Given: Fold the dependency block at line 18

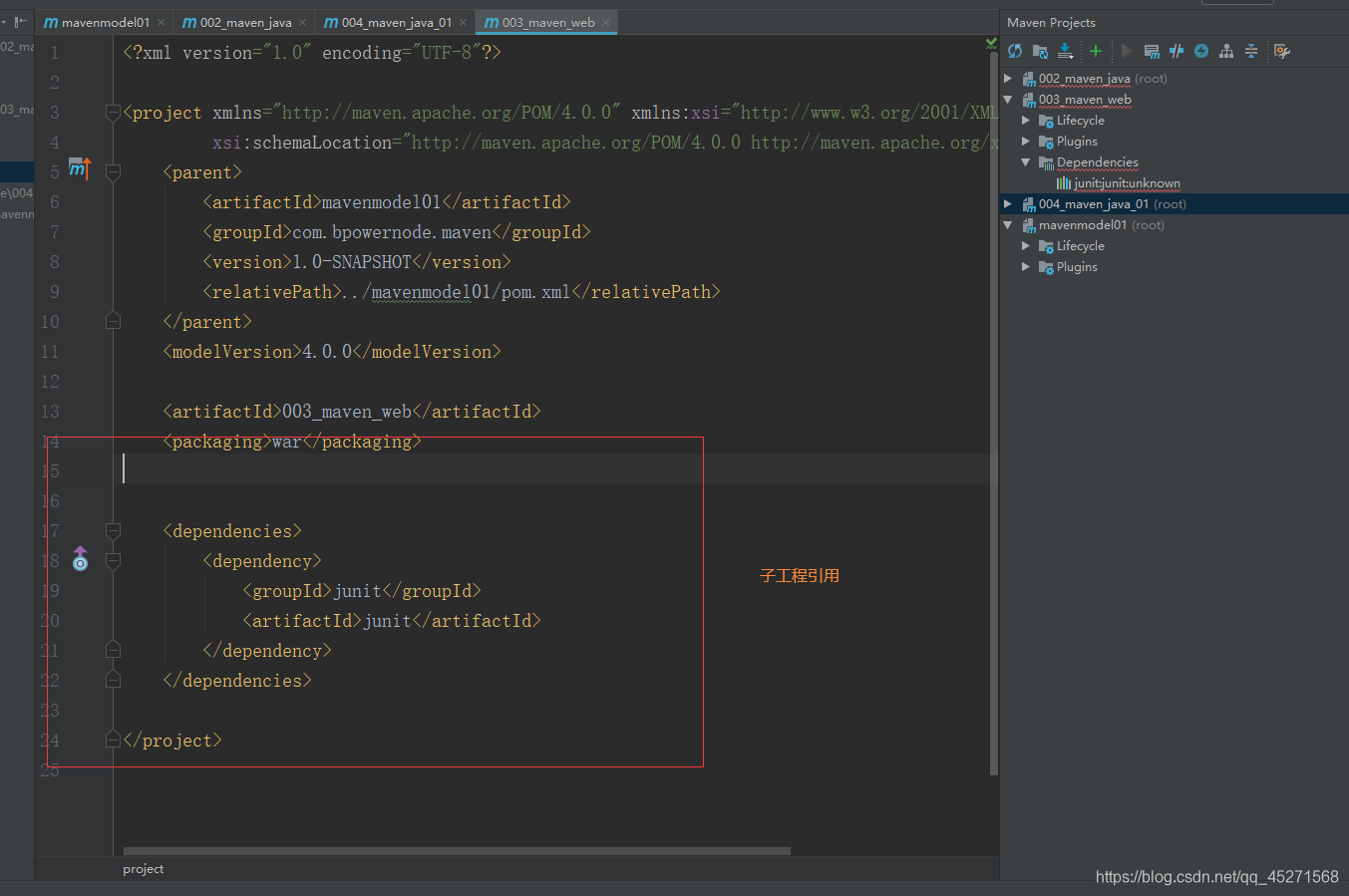Looking at the screenshot, I should click(113, 561).
